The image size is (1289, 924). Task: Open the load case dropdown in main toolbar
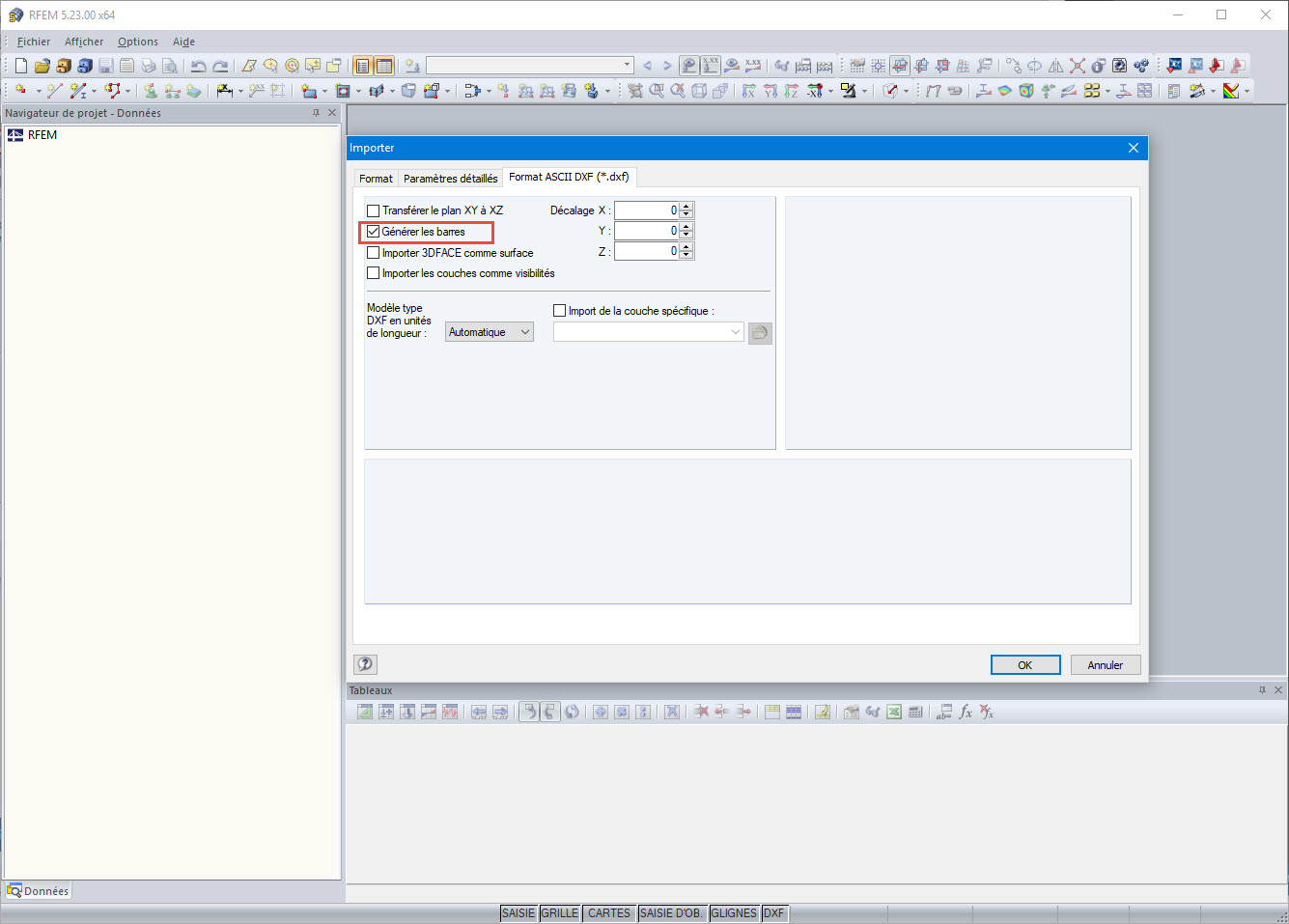(530, 66)
